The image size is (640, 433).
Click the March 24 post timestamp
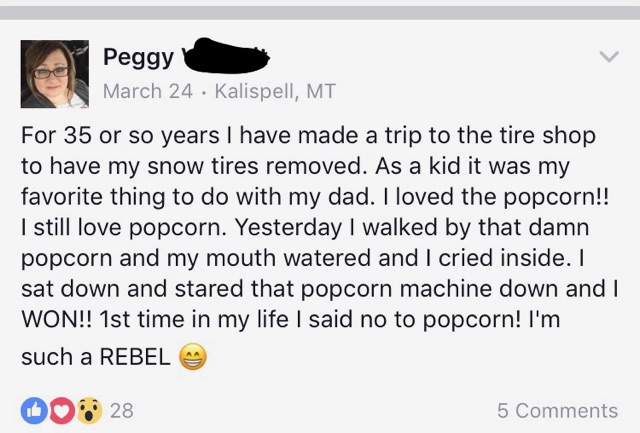coord(146,92)
